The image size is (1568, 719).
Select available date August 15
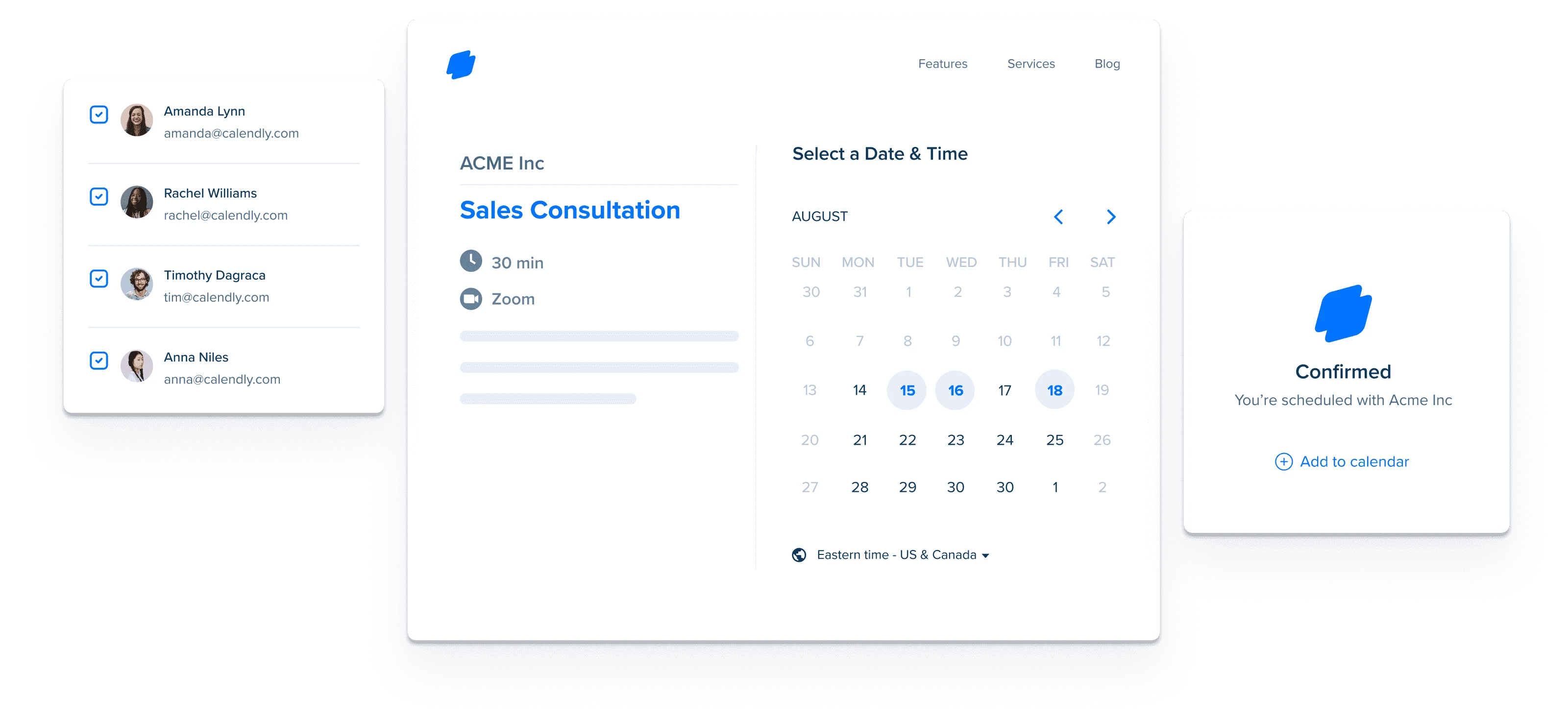coord(907,389)
